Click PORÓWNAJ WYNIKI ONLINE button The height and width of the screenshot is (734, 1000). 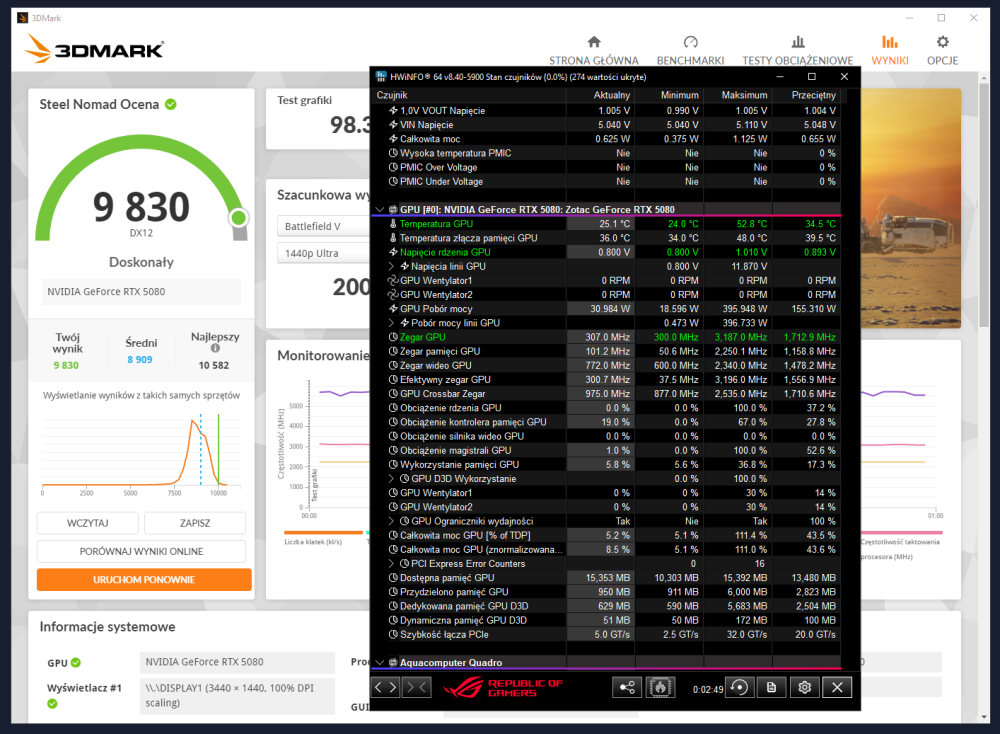[x=142, y=551]
